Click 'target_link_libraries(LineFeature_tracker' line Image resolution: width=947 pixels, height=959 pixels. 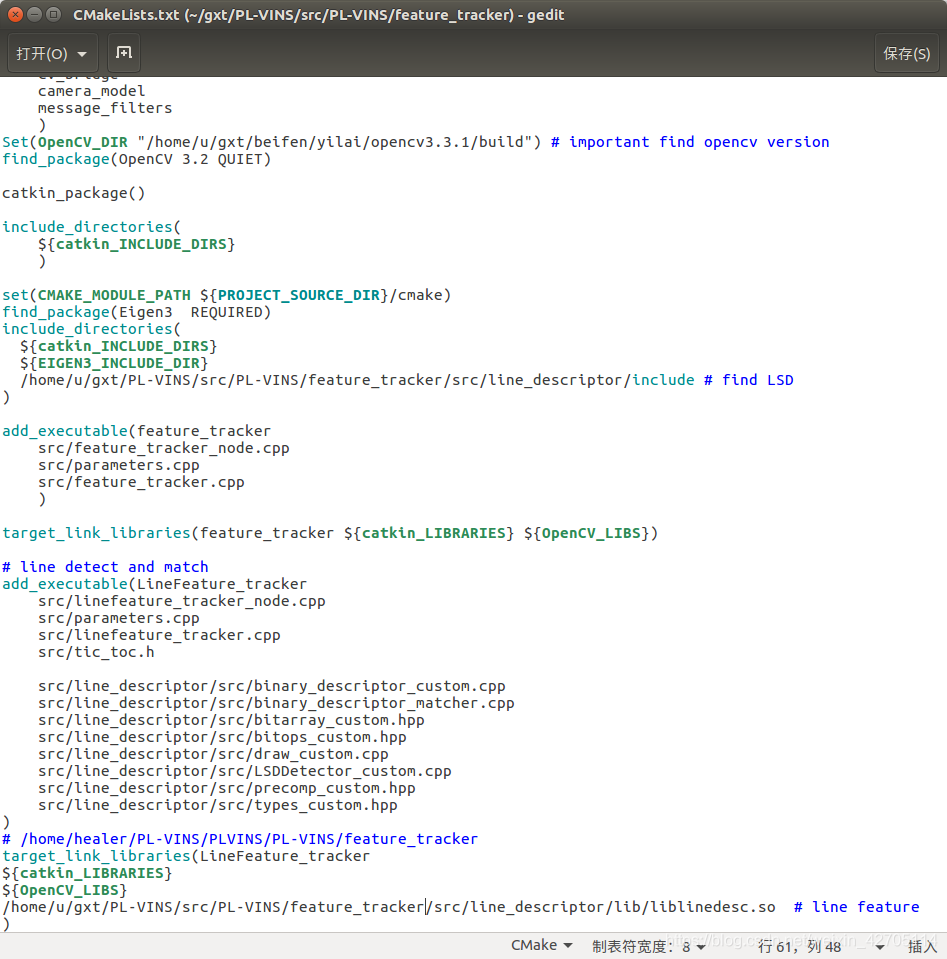pyautogui.click(x=186, y=856)
